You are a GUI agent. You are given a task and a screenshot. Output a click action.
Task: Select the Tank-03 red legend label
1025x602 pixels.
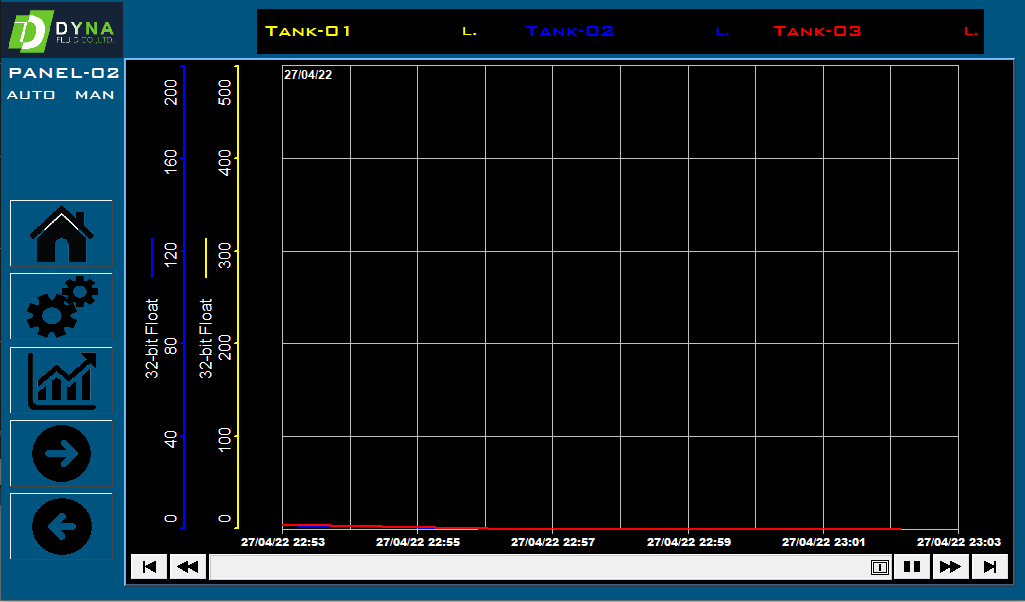coord(817,31)
